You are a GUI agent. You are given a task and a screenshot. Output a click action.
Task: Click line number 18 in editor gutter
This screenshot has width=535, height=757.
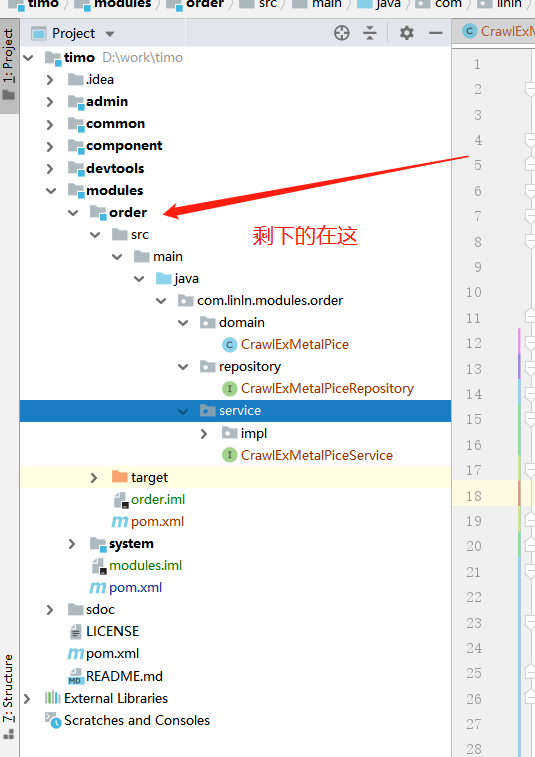[474, 496]
